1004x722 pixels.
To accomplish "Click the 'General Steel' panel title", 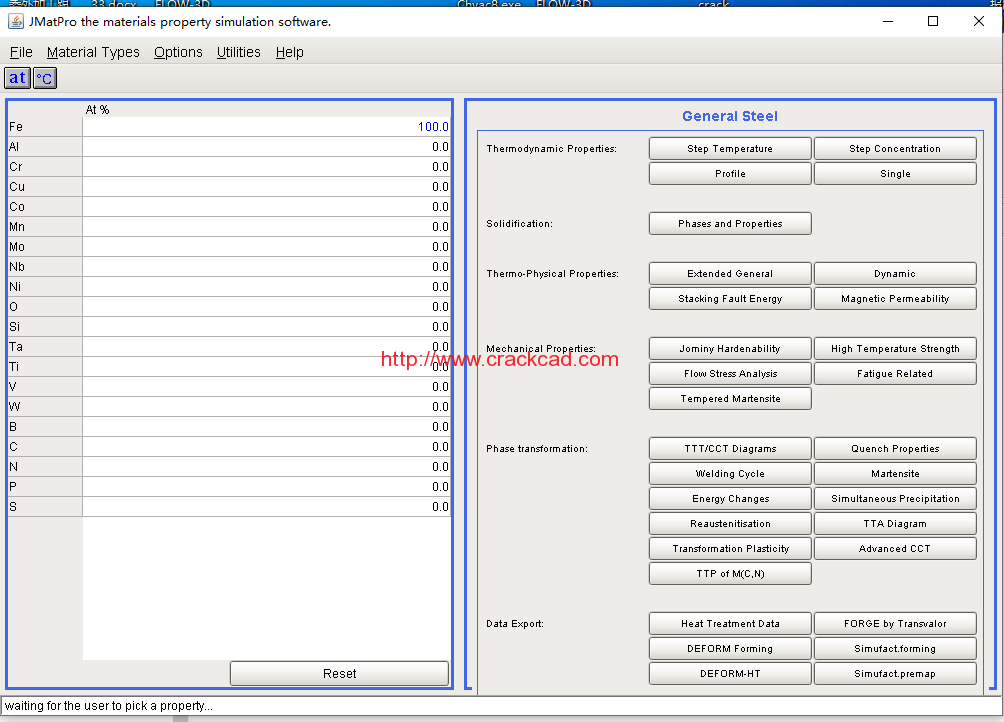I will tap(730, 116).
